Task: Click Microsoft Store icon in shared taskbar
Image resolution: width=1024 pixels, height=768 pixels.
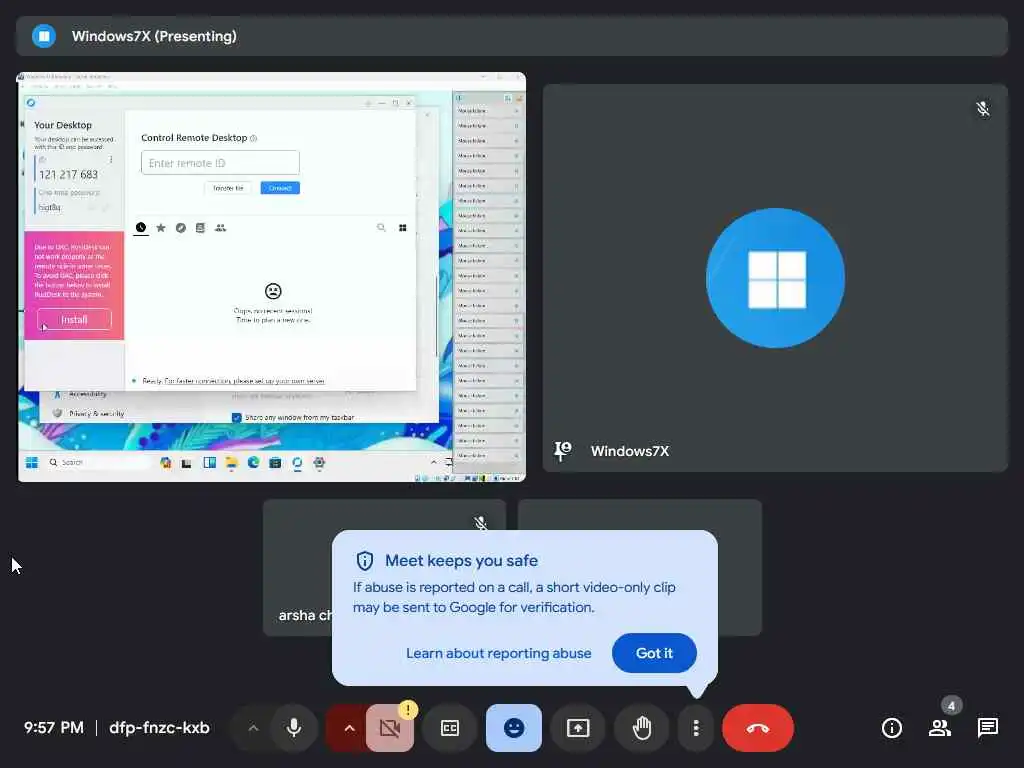Action: (x=275, y=462)
